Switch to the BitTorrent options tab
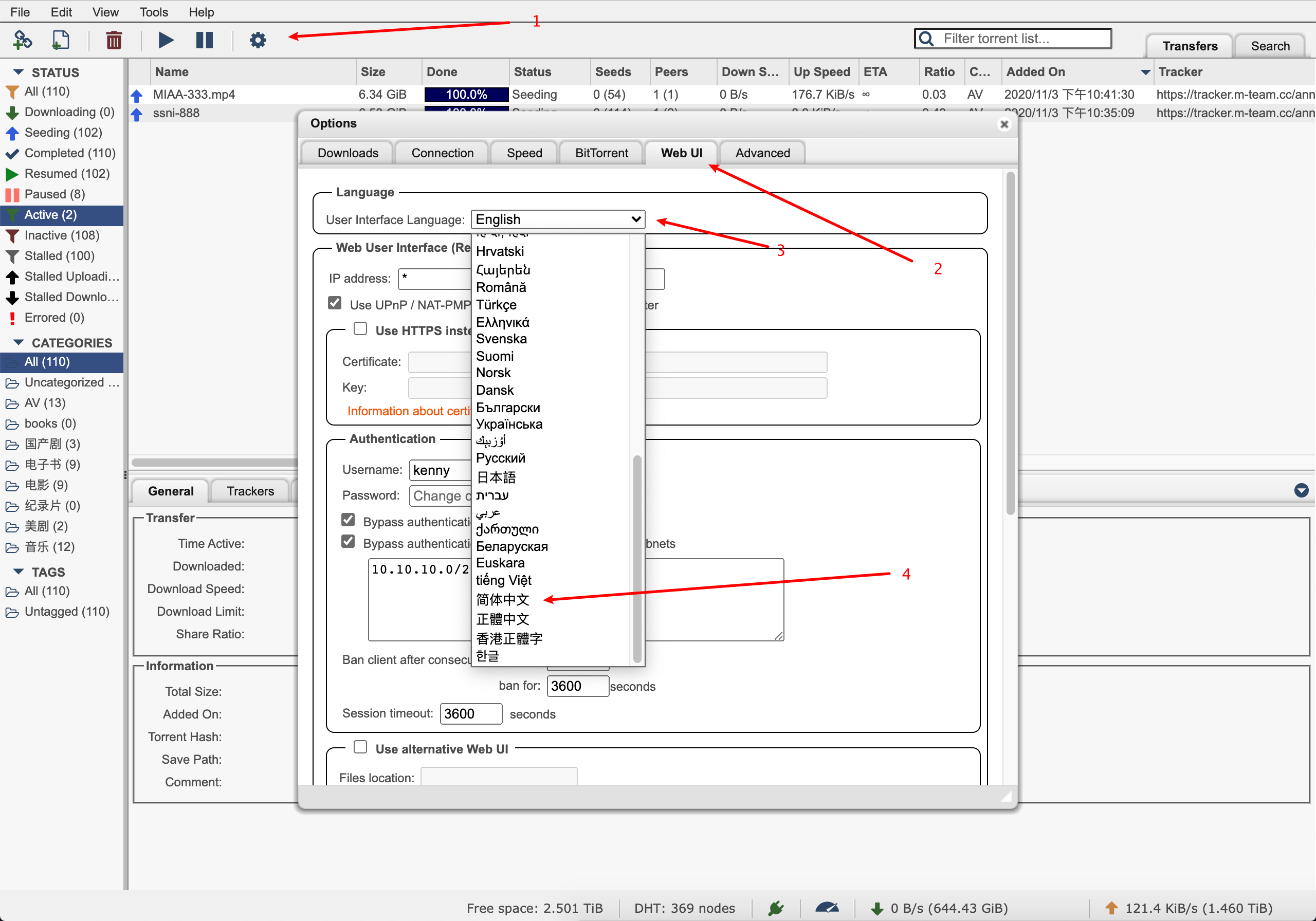1316x921 pixels. pyautogui.click(x=602, y=153)
